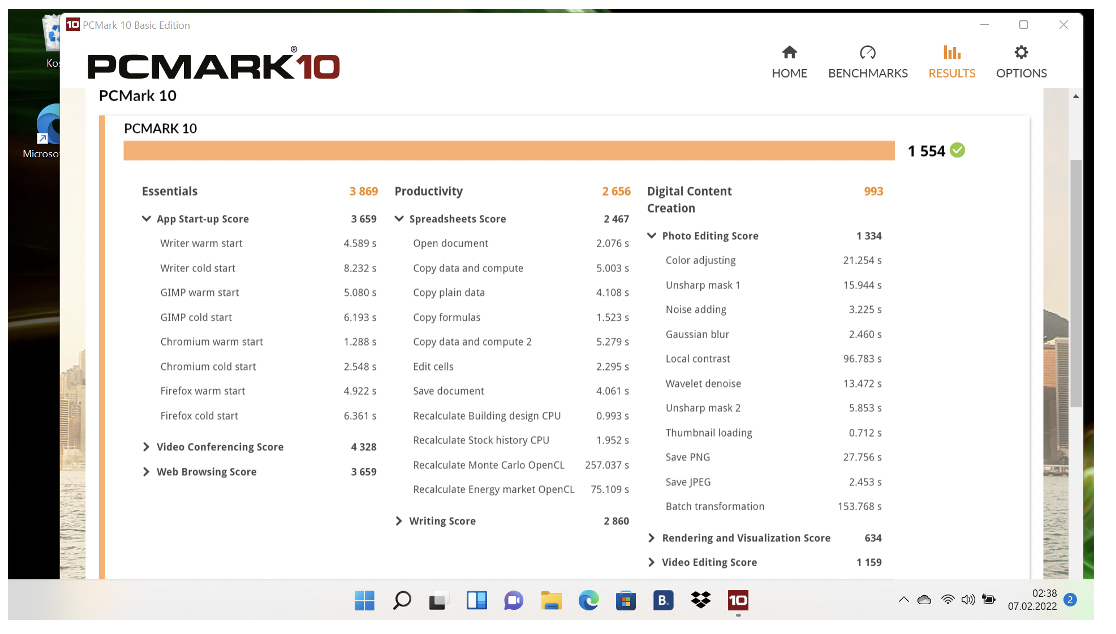The width and height of the screenshot is (1116, 634).
Task: Click the Chromium warm start row
Action: point(268,342)
